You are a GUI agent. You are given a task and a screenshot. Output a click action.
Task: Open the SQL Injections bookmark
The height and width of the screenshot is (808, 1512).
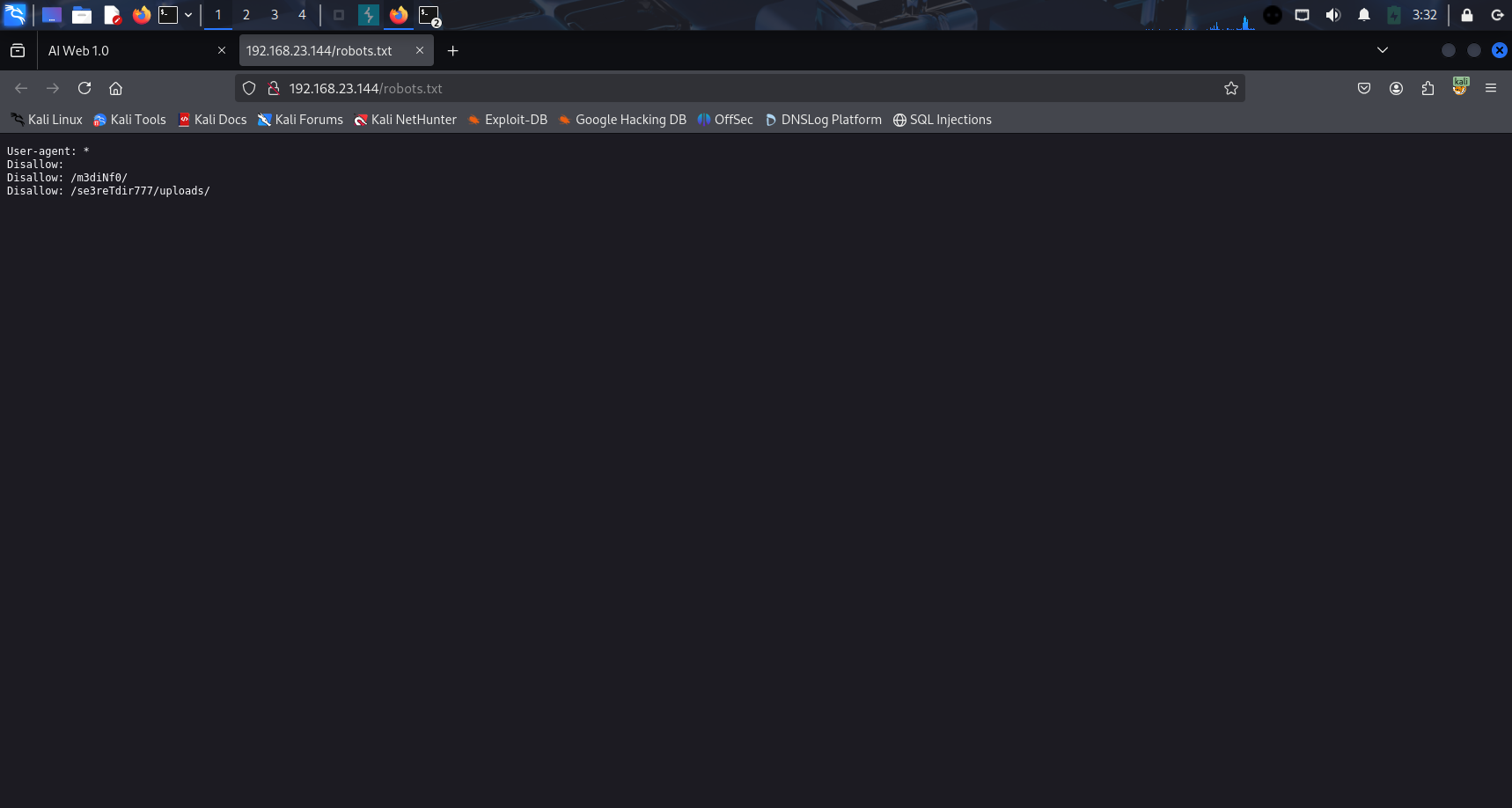point(942,120)
